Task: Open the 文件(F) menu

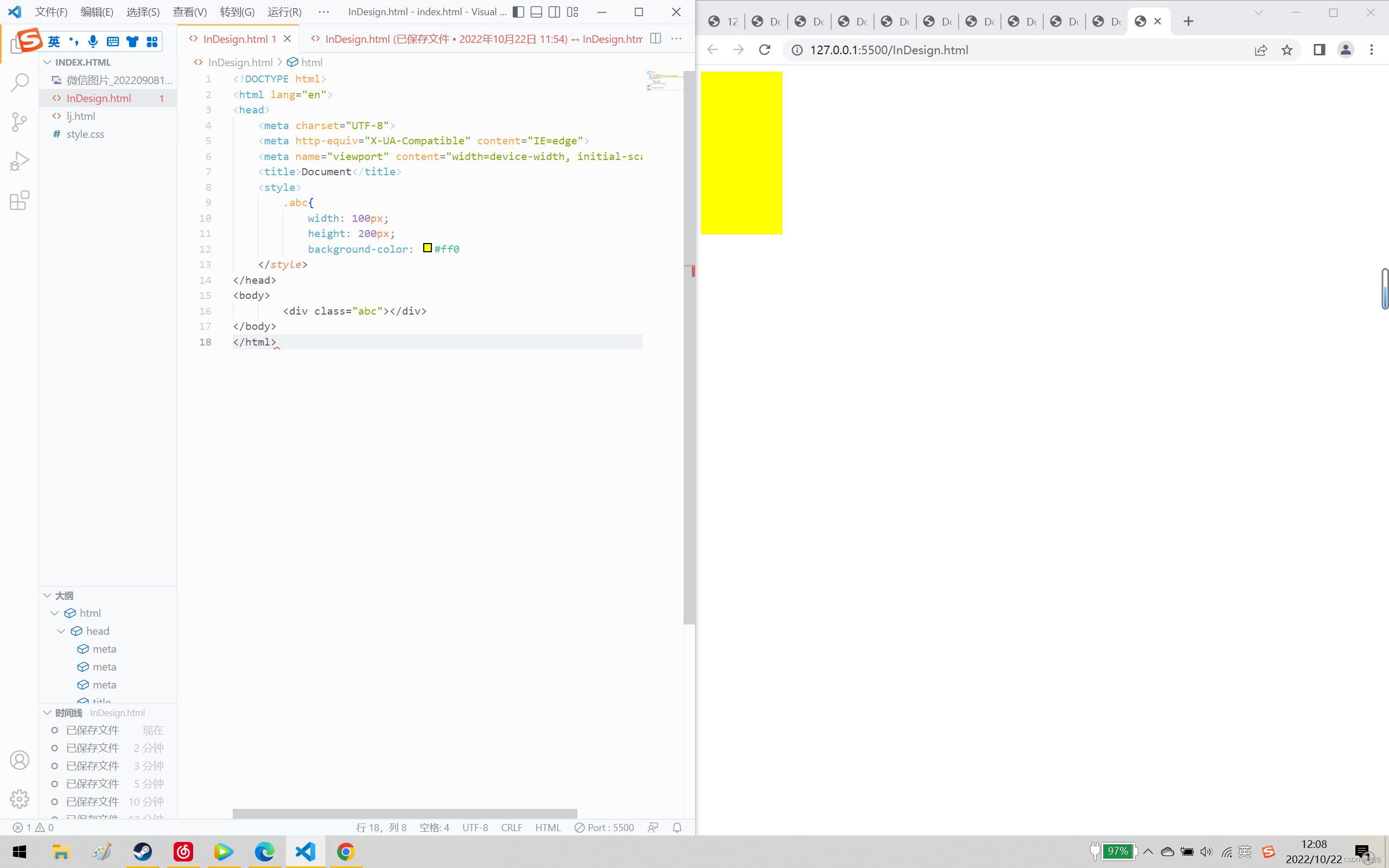Action: click(51, 12)
